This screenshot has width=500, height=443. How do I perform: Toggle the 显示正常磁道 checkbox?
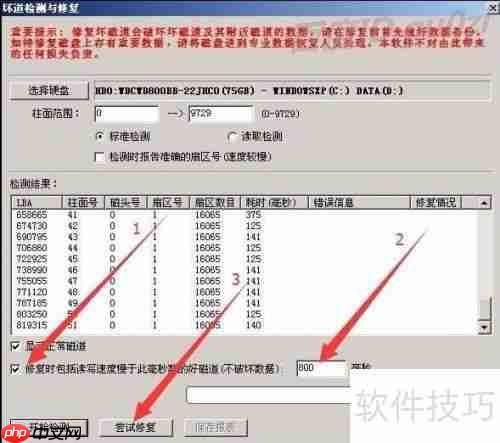point(15,347)
